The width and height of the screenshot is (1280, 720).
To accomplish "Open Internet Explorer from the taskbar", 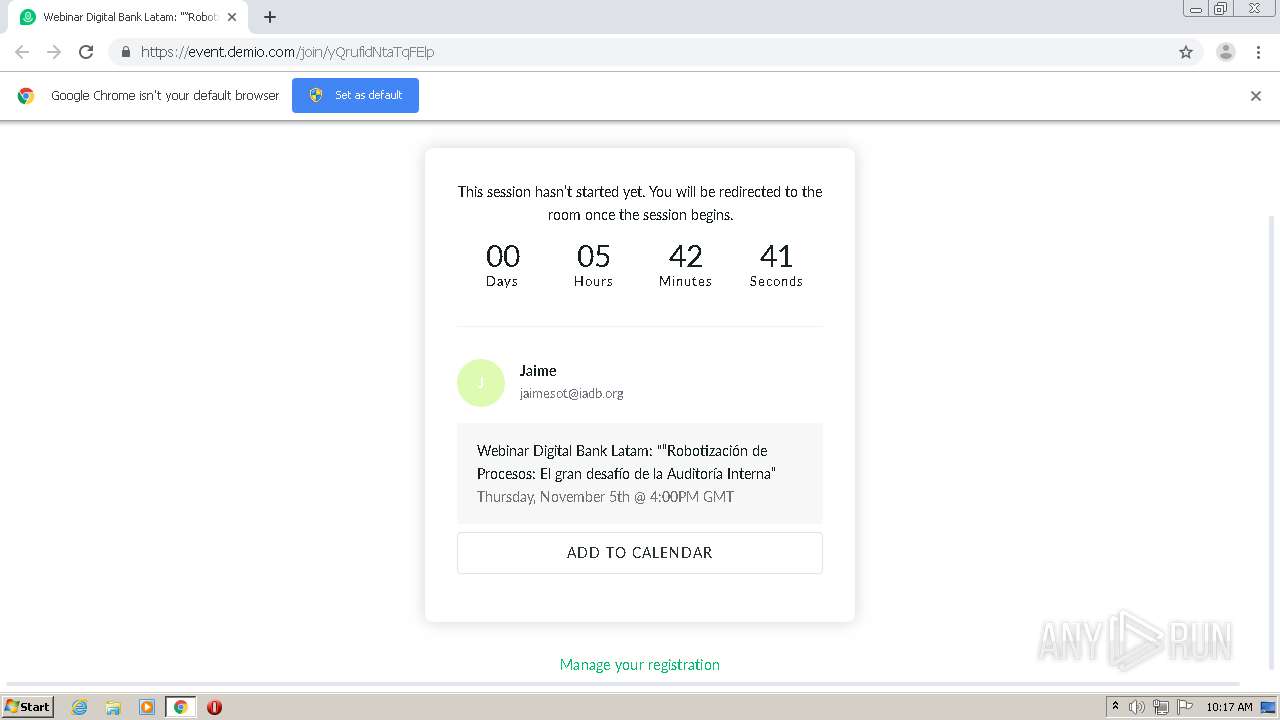I will (x=79, y=707).
